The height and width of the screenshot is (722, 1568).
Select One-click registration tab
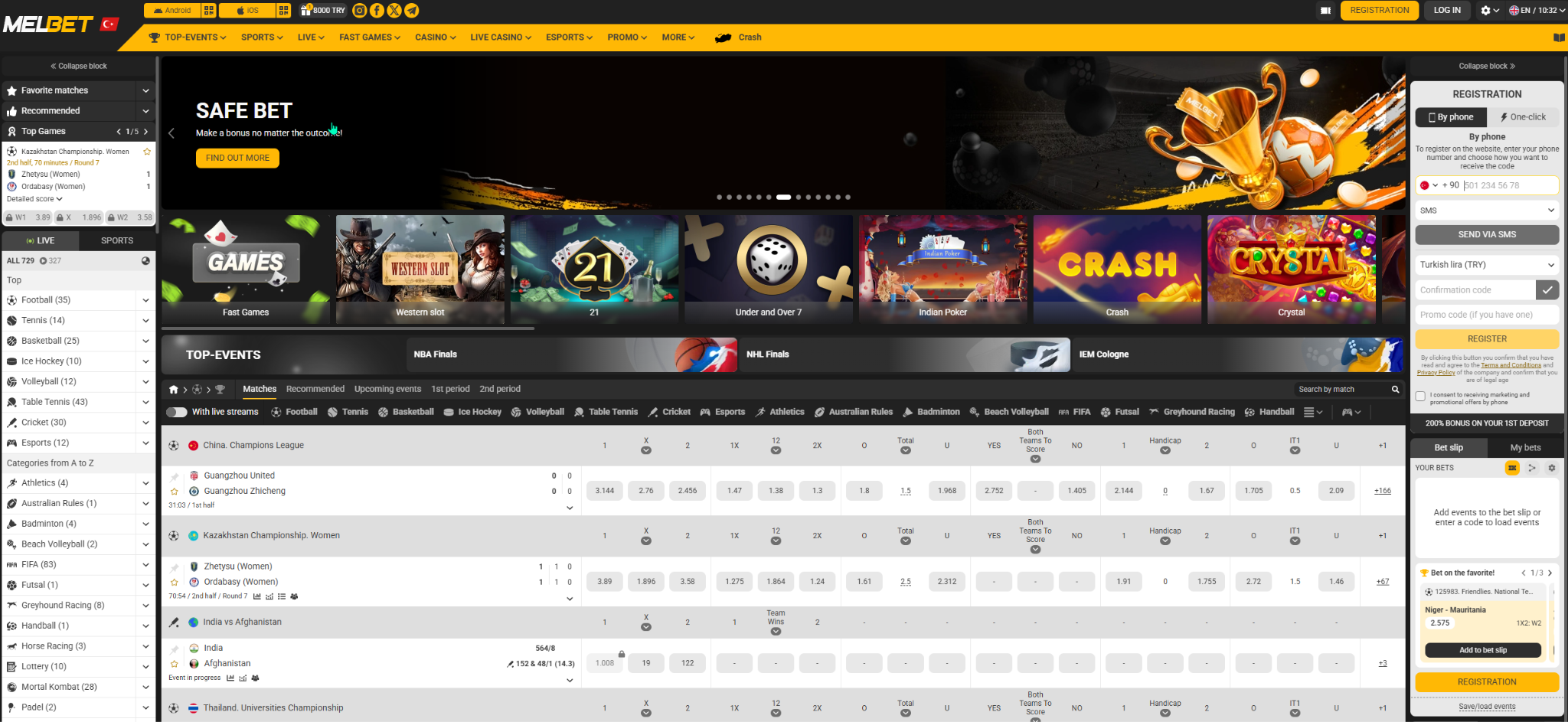coord(1523,117)
